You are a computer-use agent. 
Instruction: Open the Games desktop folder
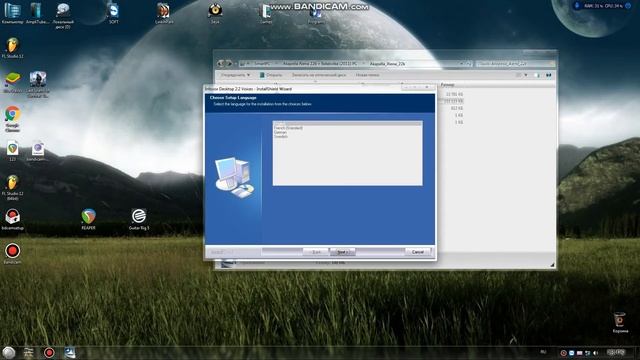[x=266, y=13]
